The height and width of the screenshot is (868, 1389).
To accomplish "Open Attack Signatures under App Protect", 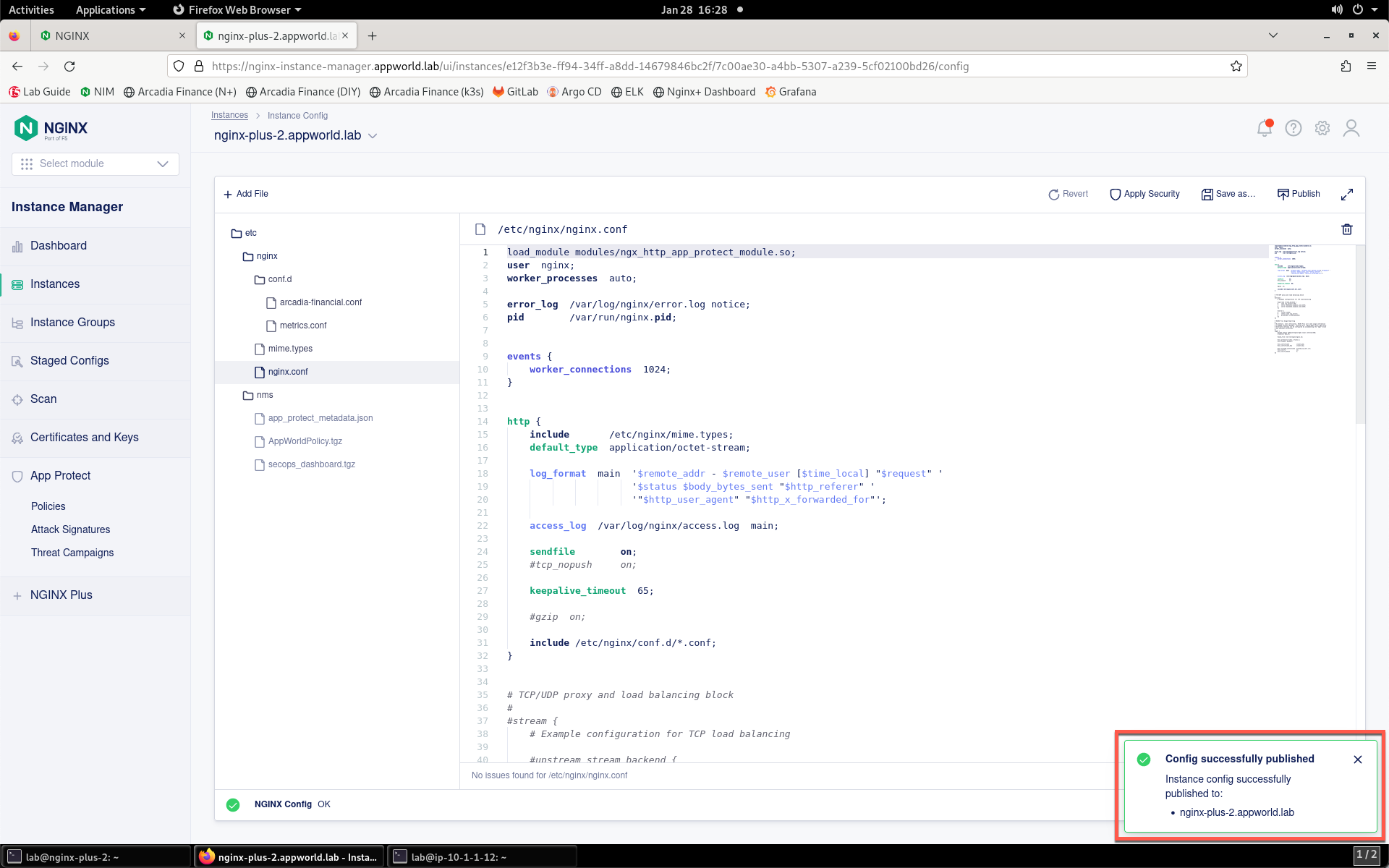I will tap(71, 529).
